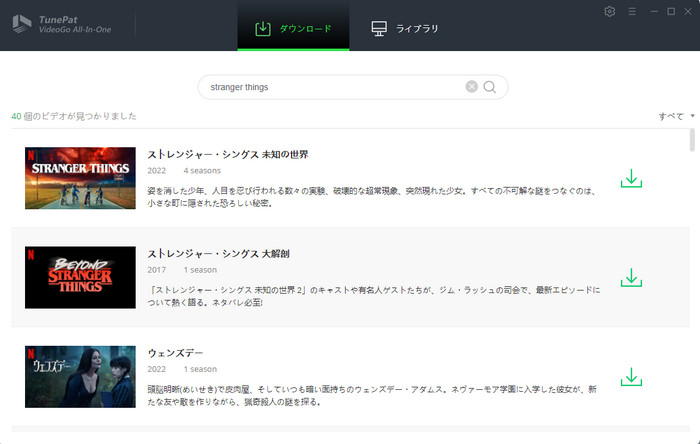This screenshot has height=444, width=700.
Task: Switch to the ダウンロード tab
Action: click(293, 26)
